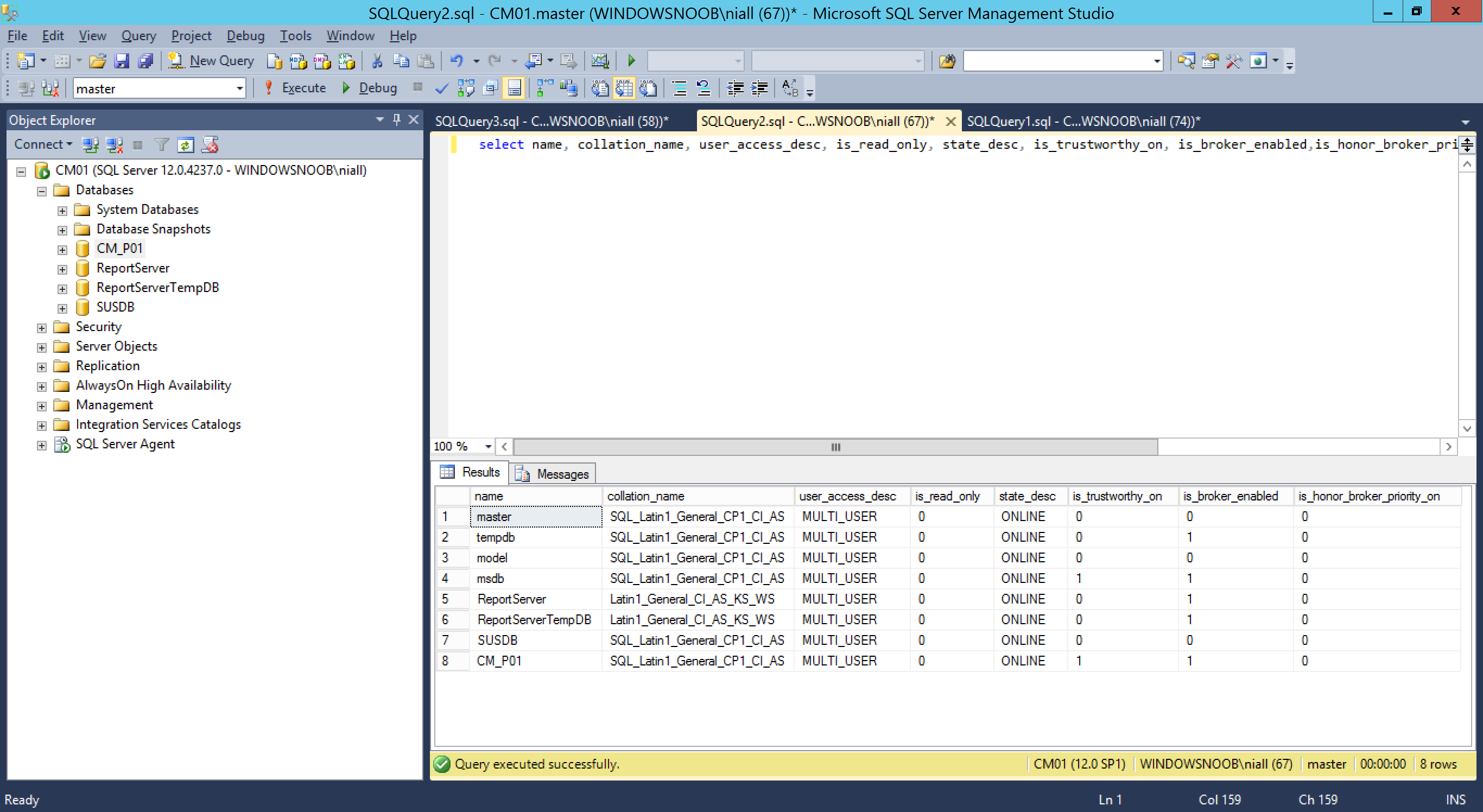Toggle Results to Text mode
This screenshot has height=812, width=1483.
click(600, 88)
